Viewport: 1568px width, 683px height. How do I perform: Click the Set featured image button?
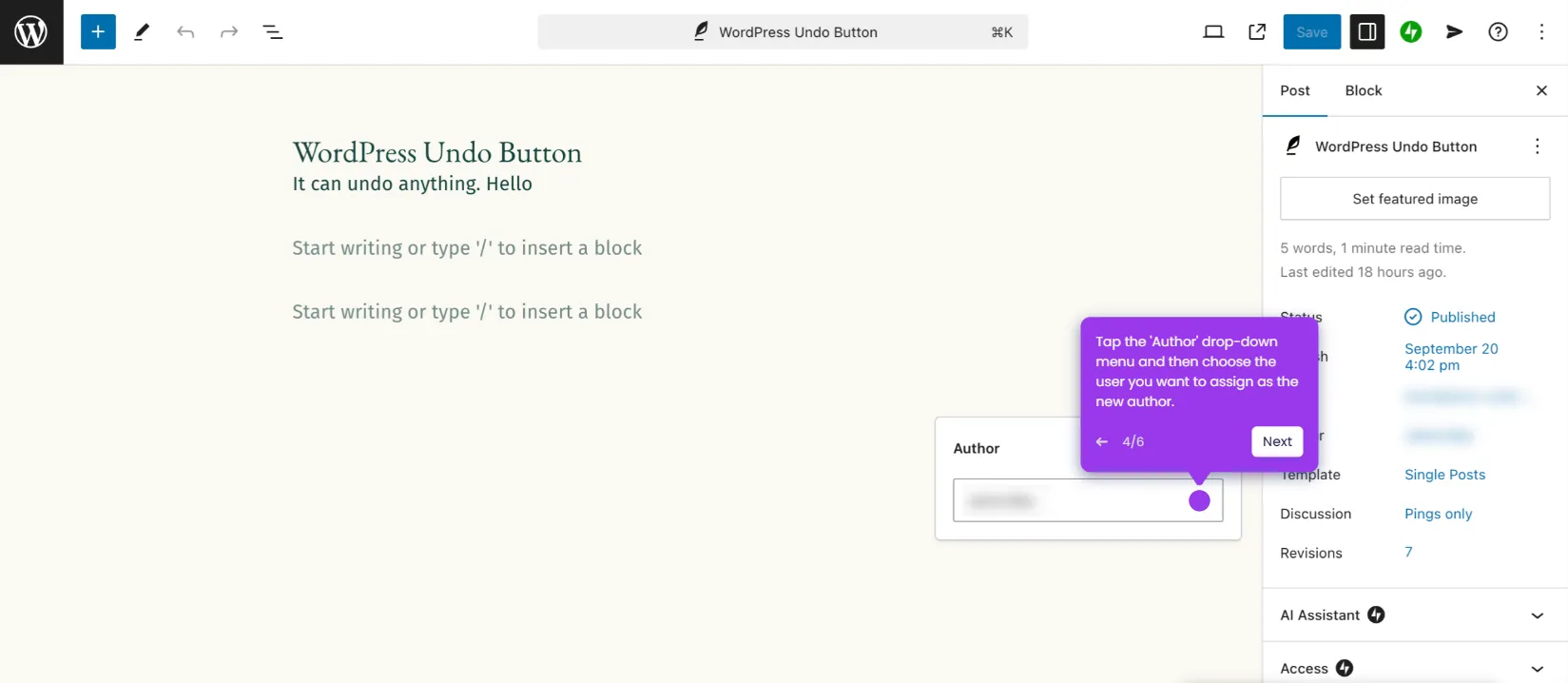[1415, 199]
